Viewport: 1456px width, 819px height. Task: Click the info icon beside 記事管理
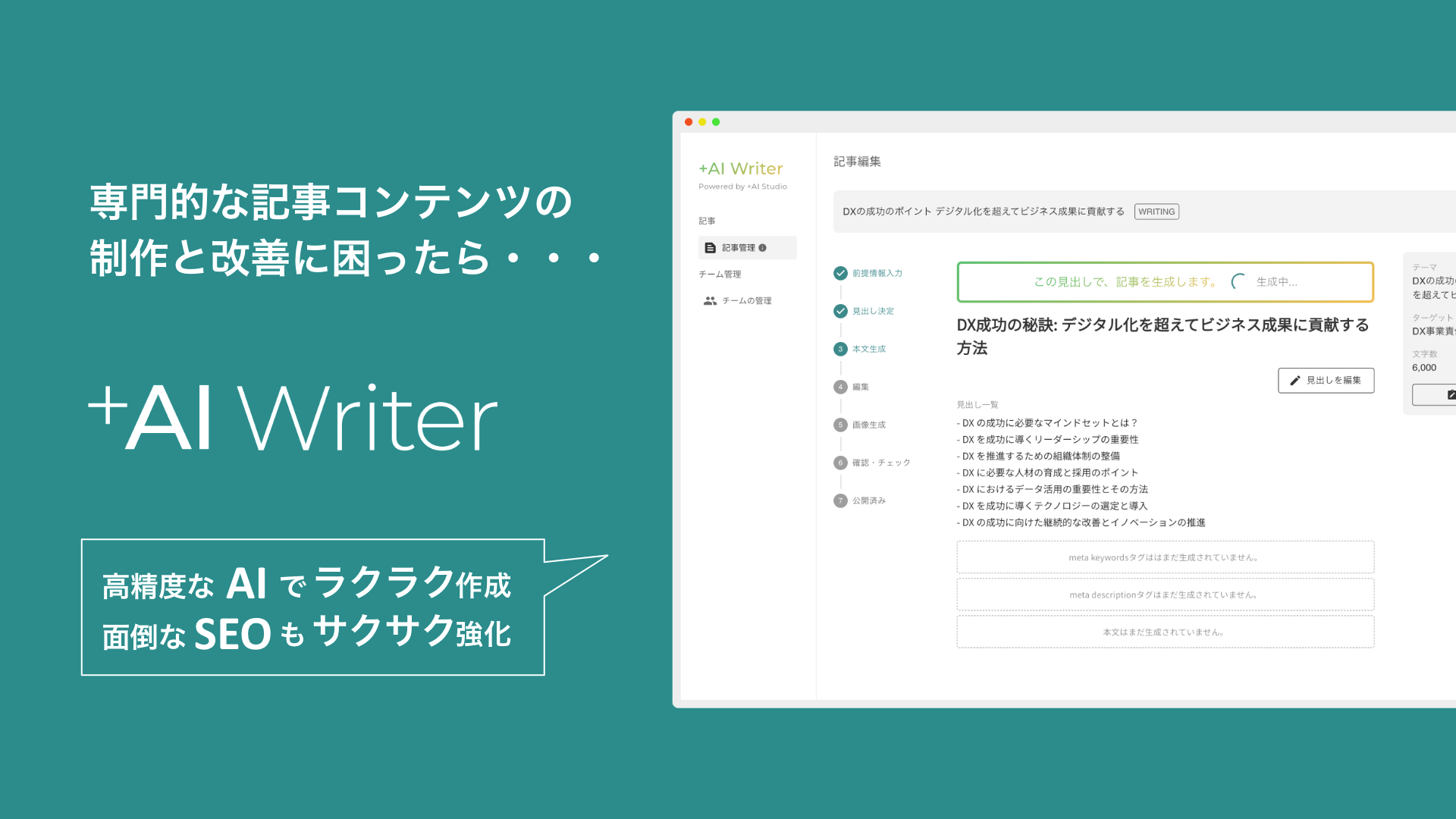(762, 248)
